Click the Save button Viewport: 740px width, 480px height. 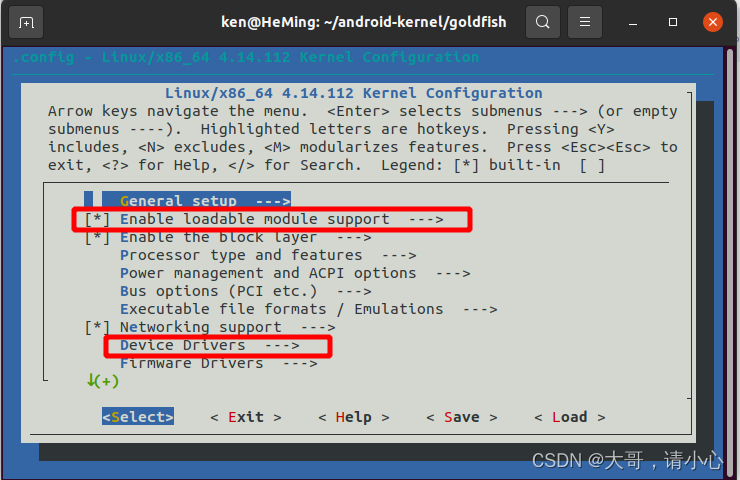pyautogui.click(x=462, y=417)
